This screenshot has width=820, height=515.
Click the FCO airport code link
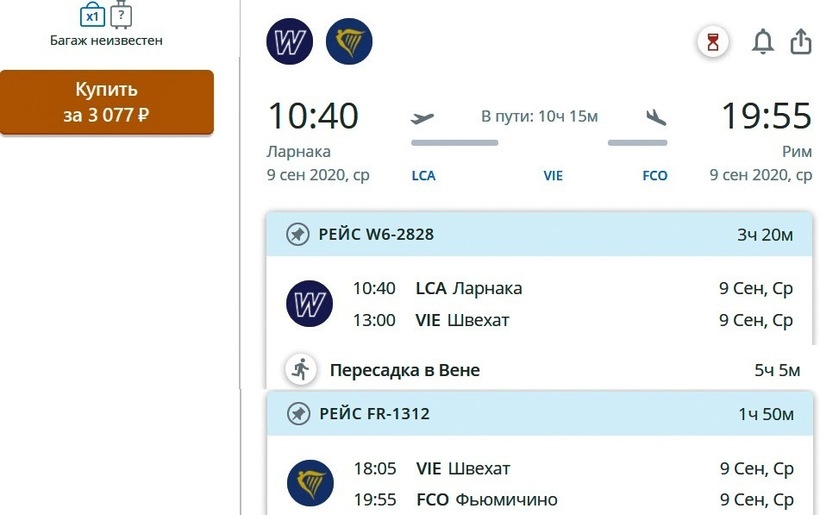click(655, 176)
